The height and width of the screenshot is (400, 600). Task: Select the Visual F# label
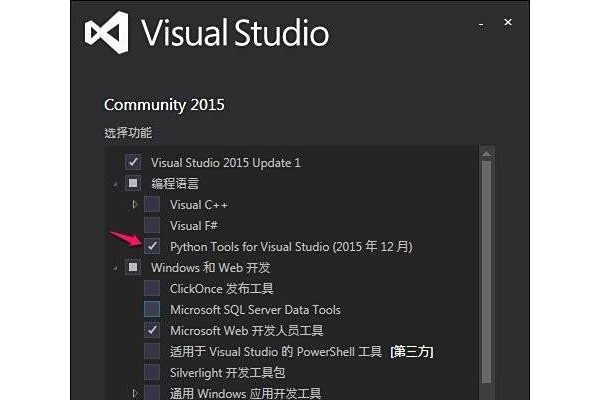pyautogui.click(x=194, y=226)
